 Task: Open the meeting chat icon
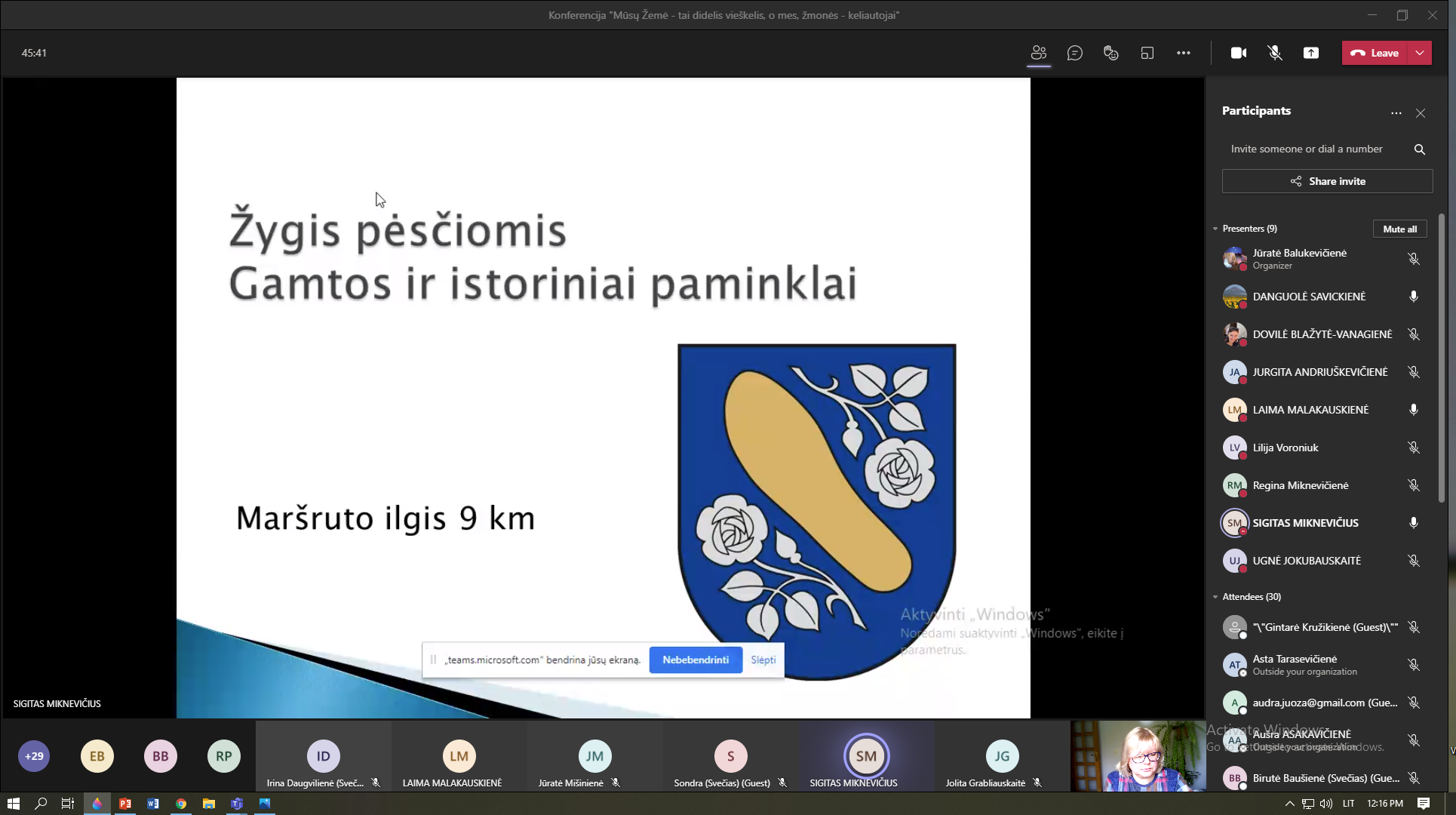1075,53
